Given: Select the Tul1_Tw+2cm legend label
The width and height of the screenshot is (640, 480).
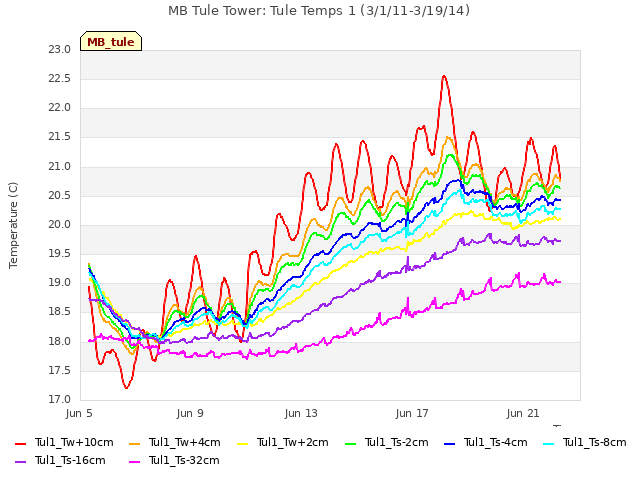Looking at the screenshot, I should coord(293,442).
